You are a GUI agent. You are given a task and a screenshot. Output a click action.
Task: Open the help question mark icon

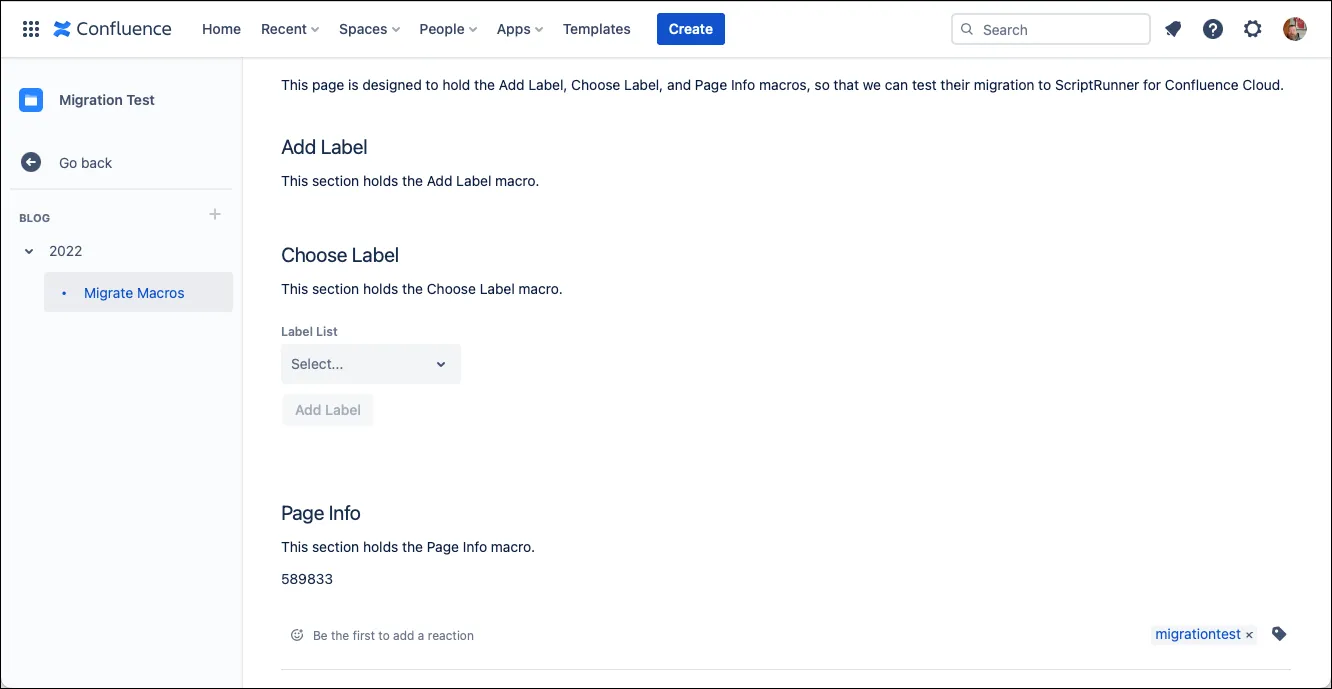(1213, 29)
